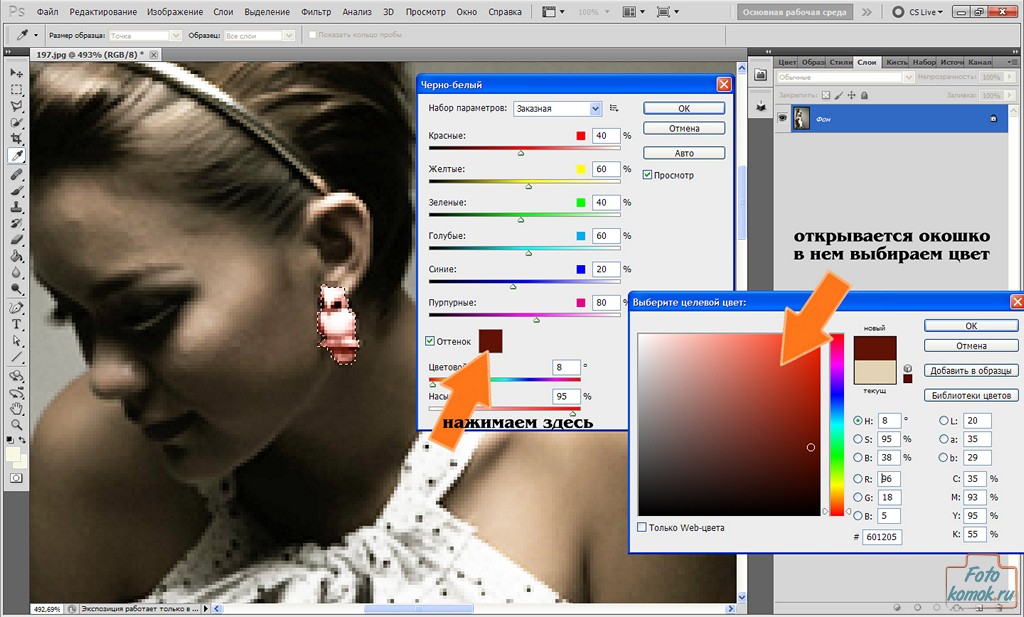Switch to the Стили panel tab
Image resolution: width=1024 pixels, height=617 pixels.
click(x=841, y=62)
